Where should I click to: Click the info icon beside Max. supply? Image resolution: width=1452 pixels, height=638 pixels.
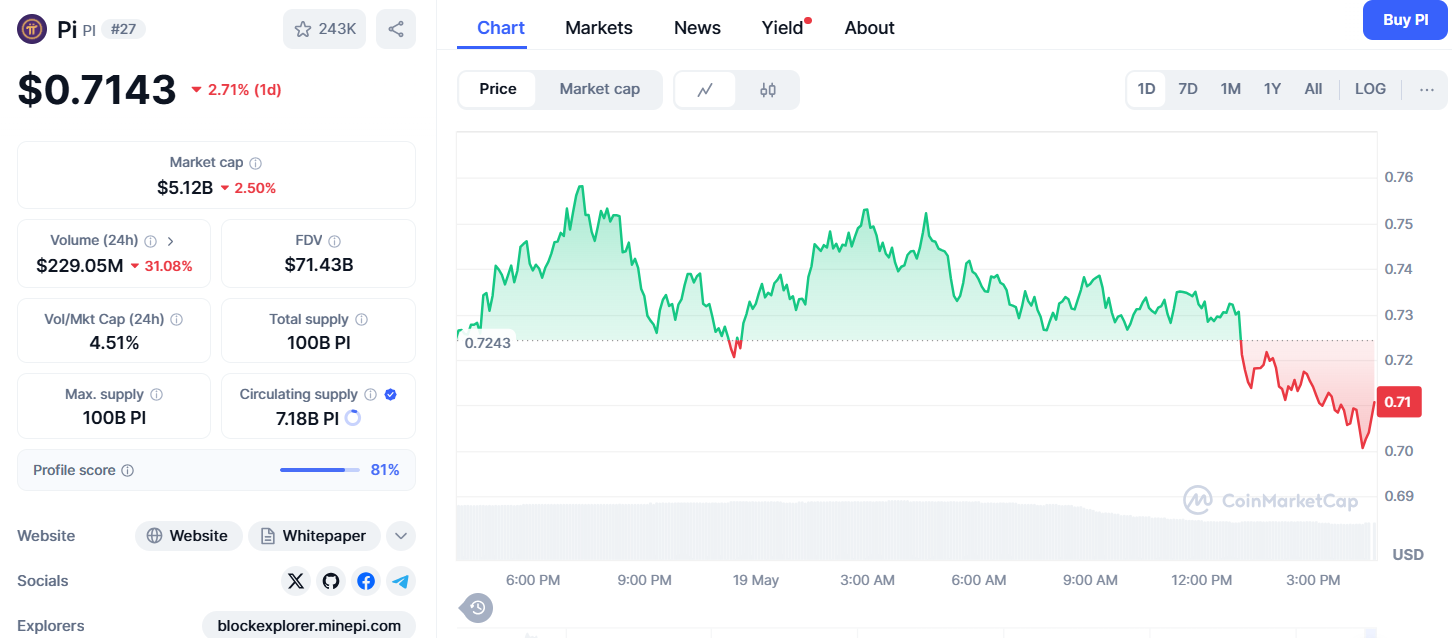[x=157, y=395]
